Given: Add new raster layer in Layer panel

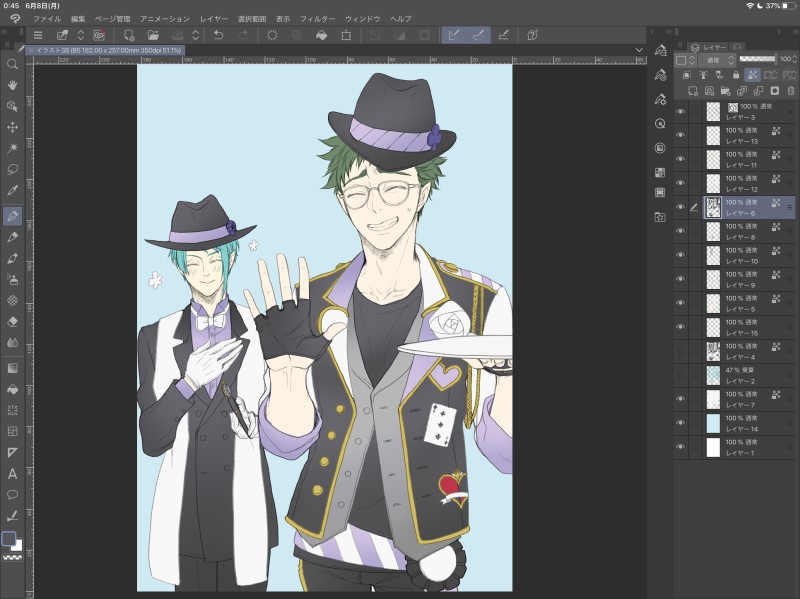Looking at the screenshot, I should point(692,91).
